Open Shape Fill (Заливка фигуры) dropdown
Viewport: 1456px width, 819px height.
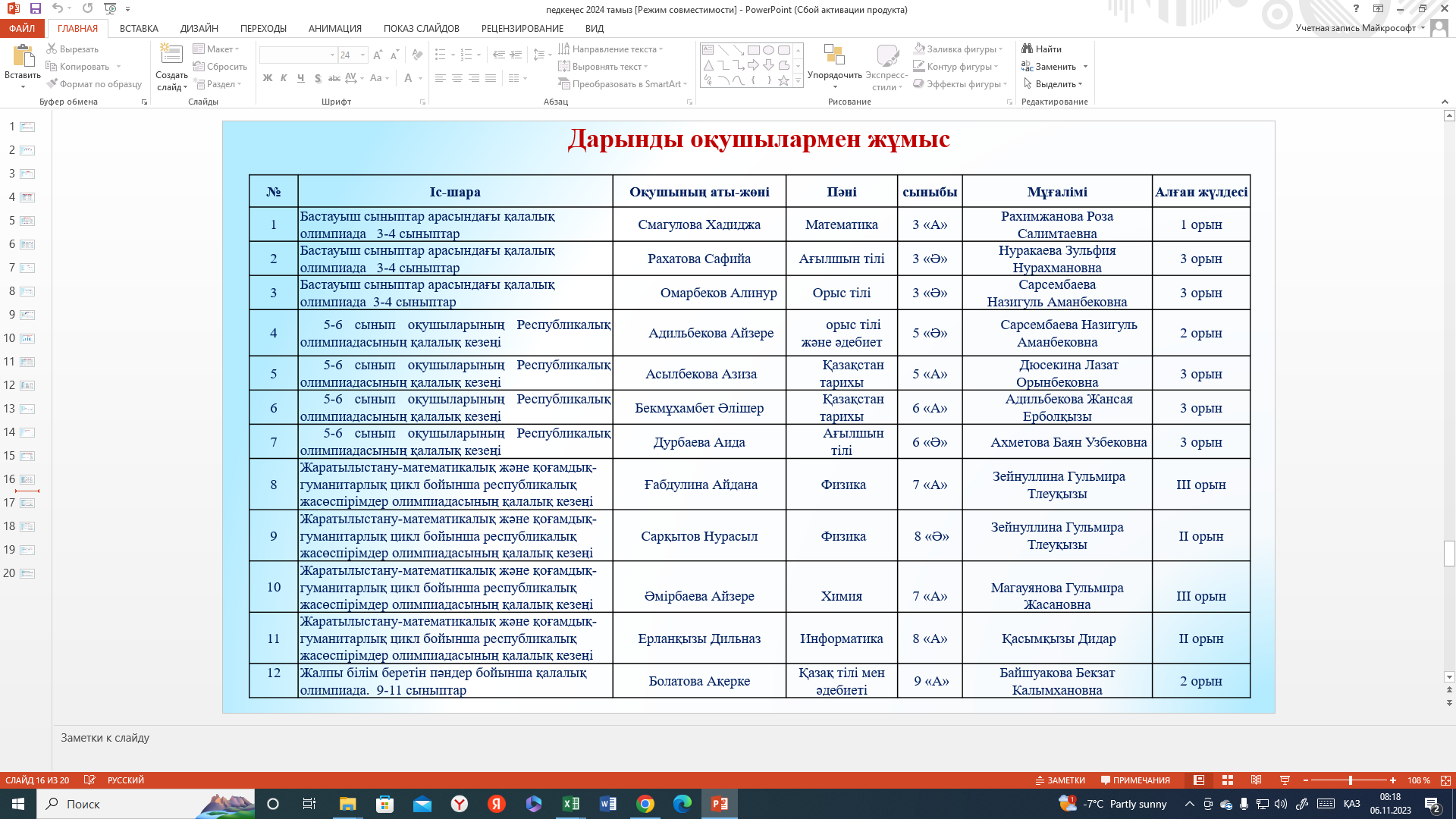click(x=959, y=49)
